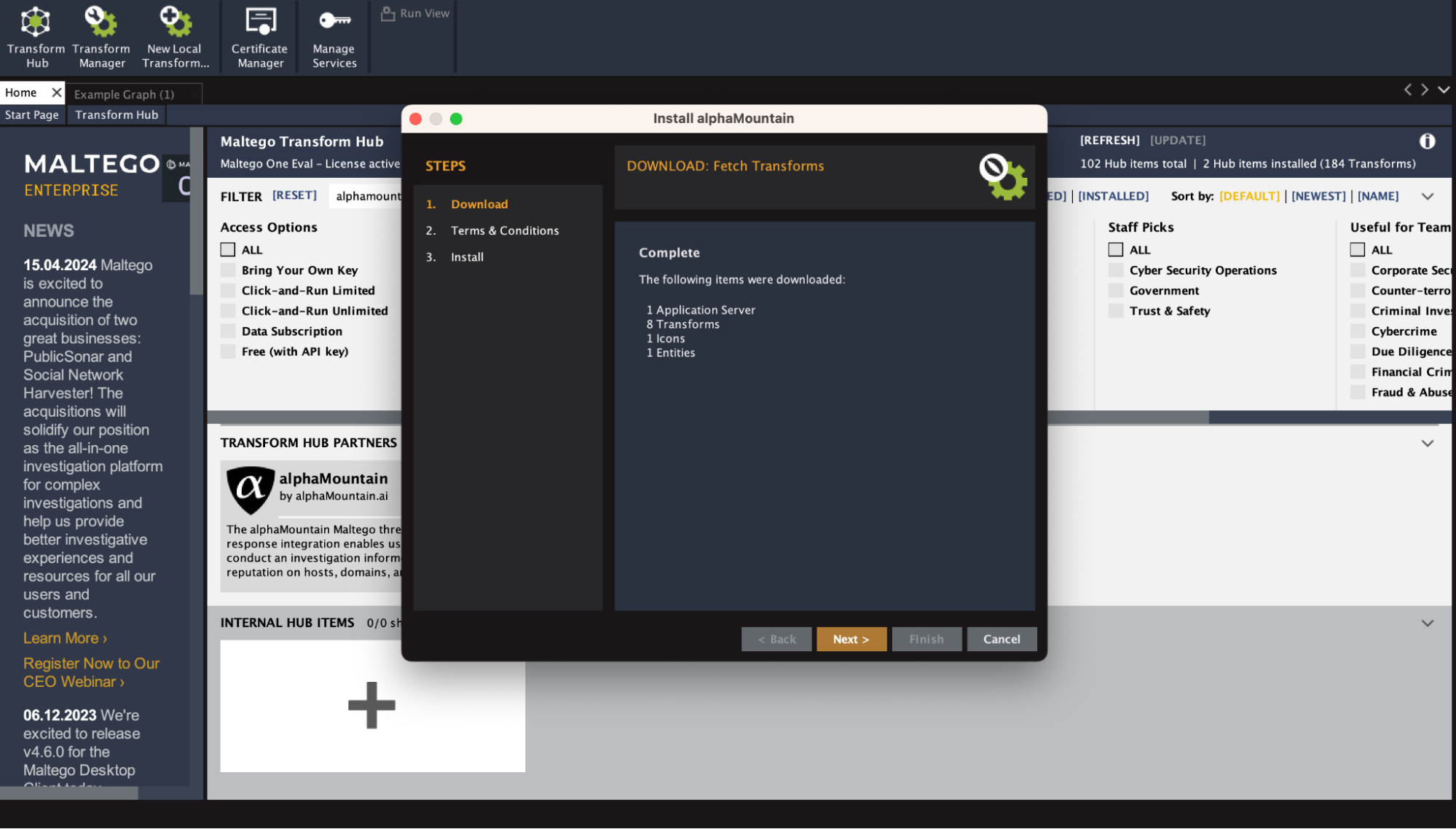1456x829 pixels.
Task: Click the plus icon to add internal hub item
Action: [371, 704]
